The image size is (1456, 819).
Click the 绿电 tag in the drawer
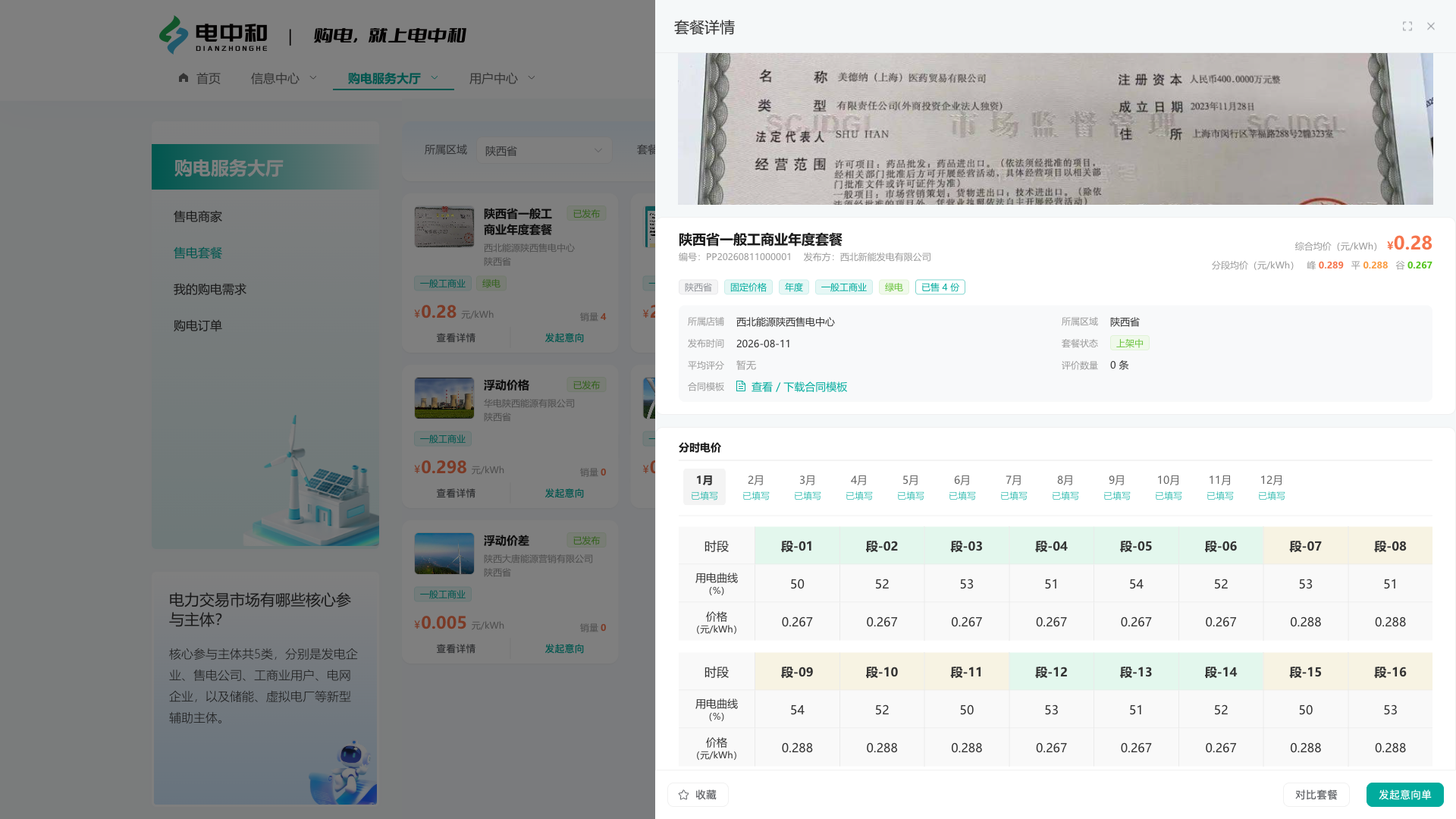pos(894,287)
